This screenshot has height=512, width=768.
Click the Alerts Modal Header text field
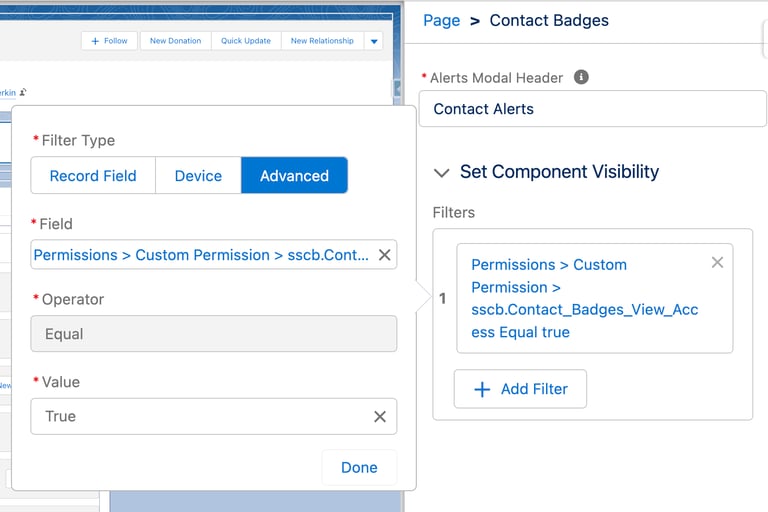tap(592, 108)
